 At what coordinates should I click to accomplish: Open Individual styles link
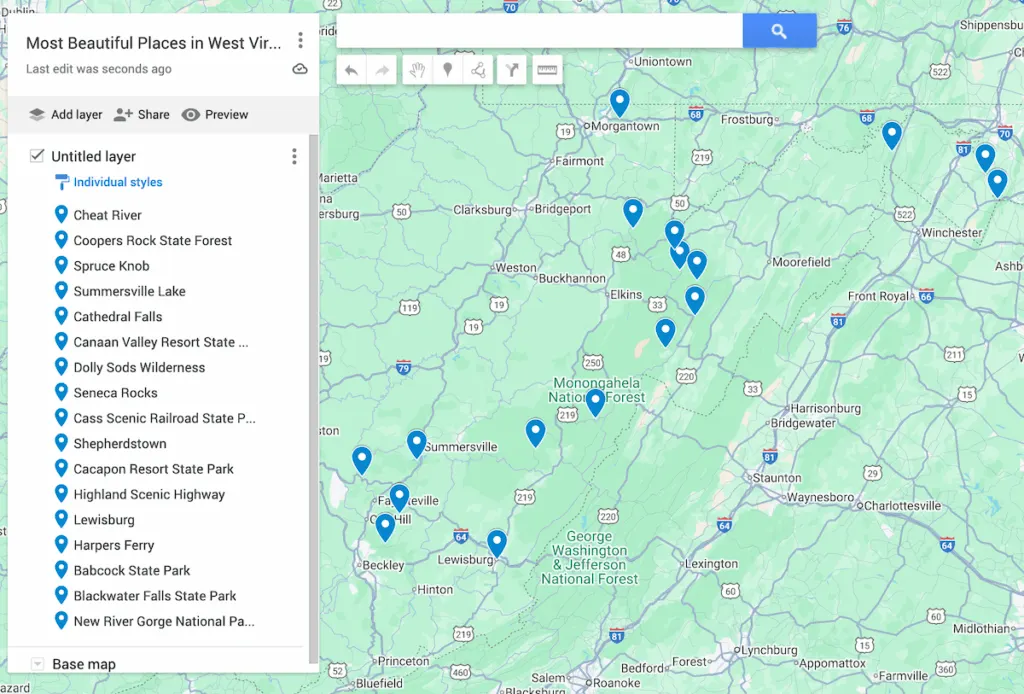point(118,182)
